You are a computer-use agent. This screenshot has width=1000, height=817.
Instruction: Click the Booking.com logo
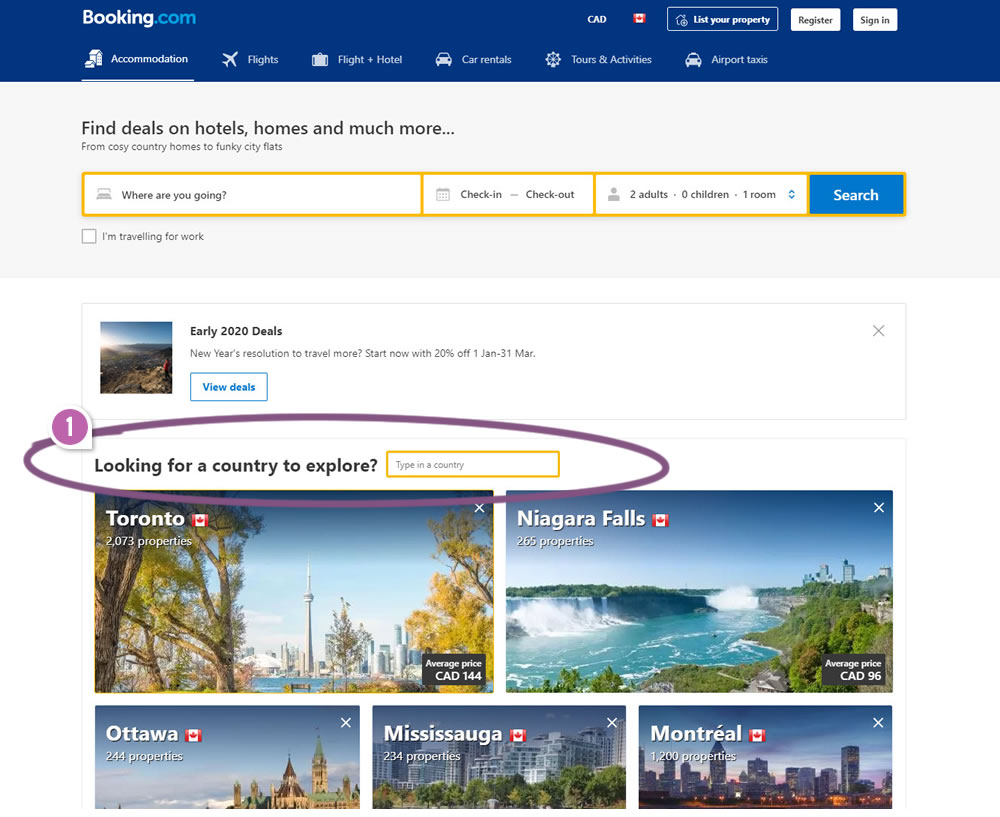(x=139, y=18)
